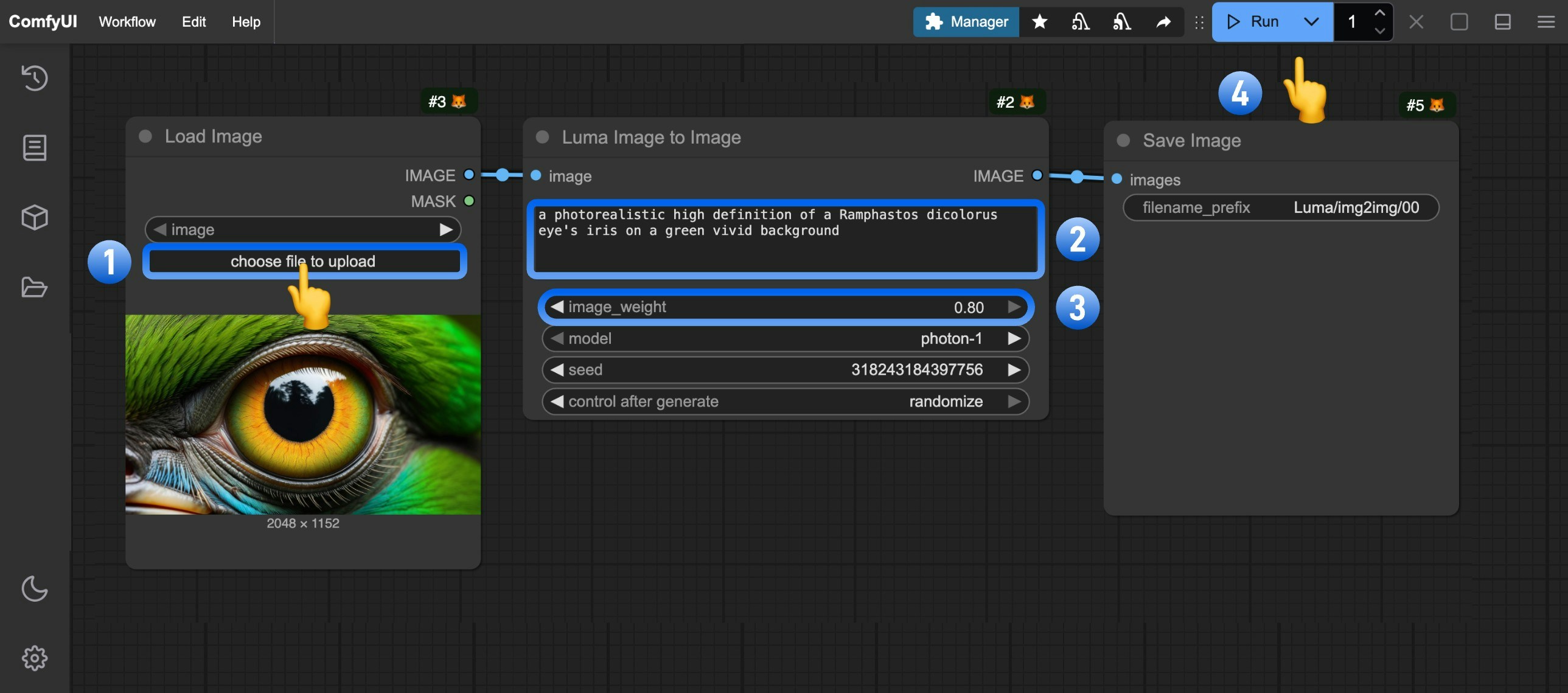Open the queue history sidebar
This screenshot has width=1568, height=693.
34,78
